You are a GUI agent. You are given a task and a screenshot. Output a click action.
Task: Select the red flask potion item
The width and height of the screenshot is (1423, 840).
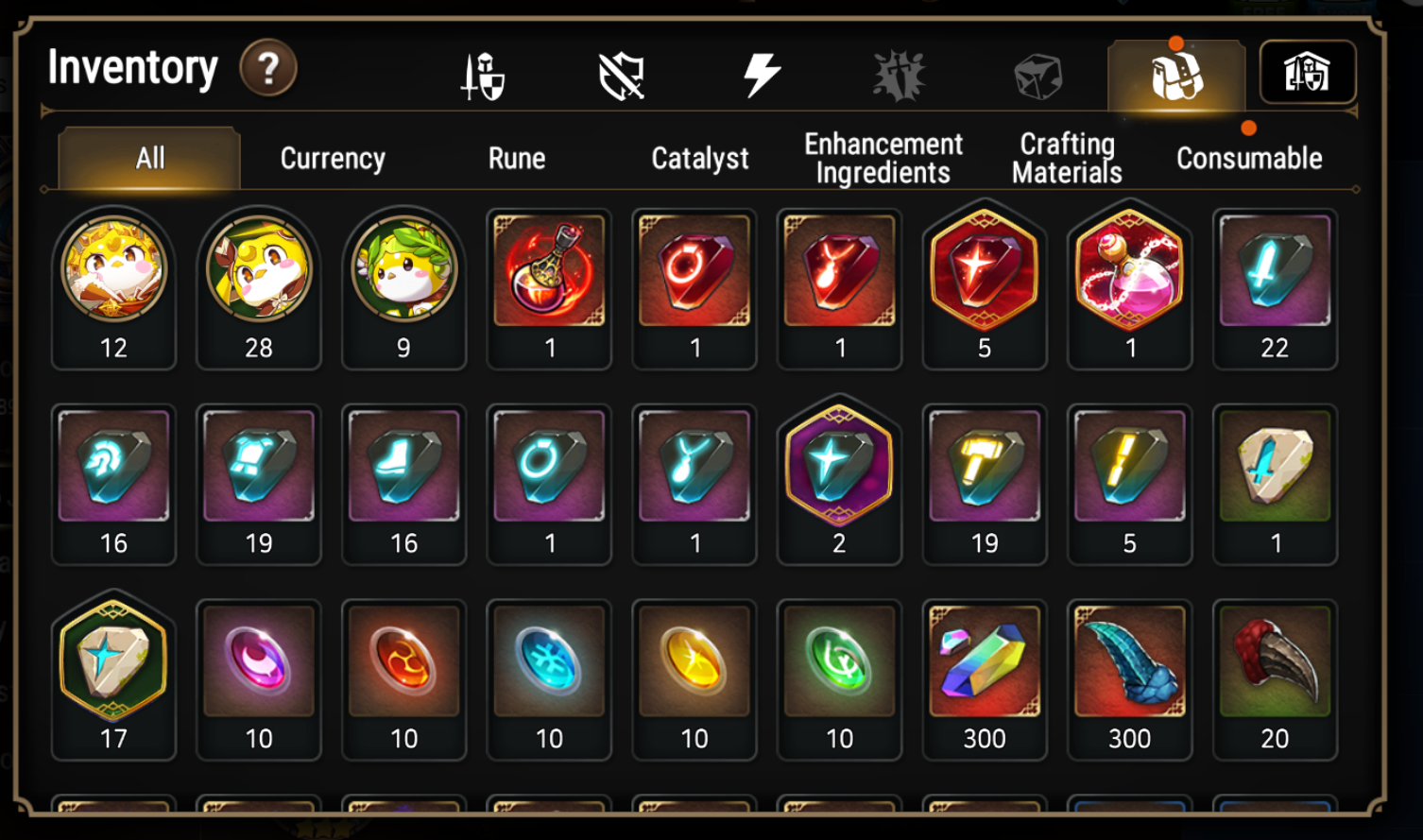click(x=549, y=289)
